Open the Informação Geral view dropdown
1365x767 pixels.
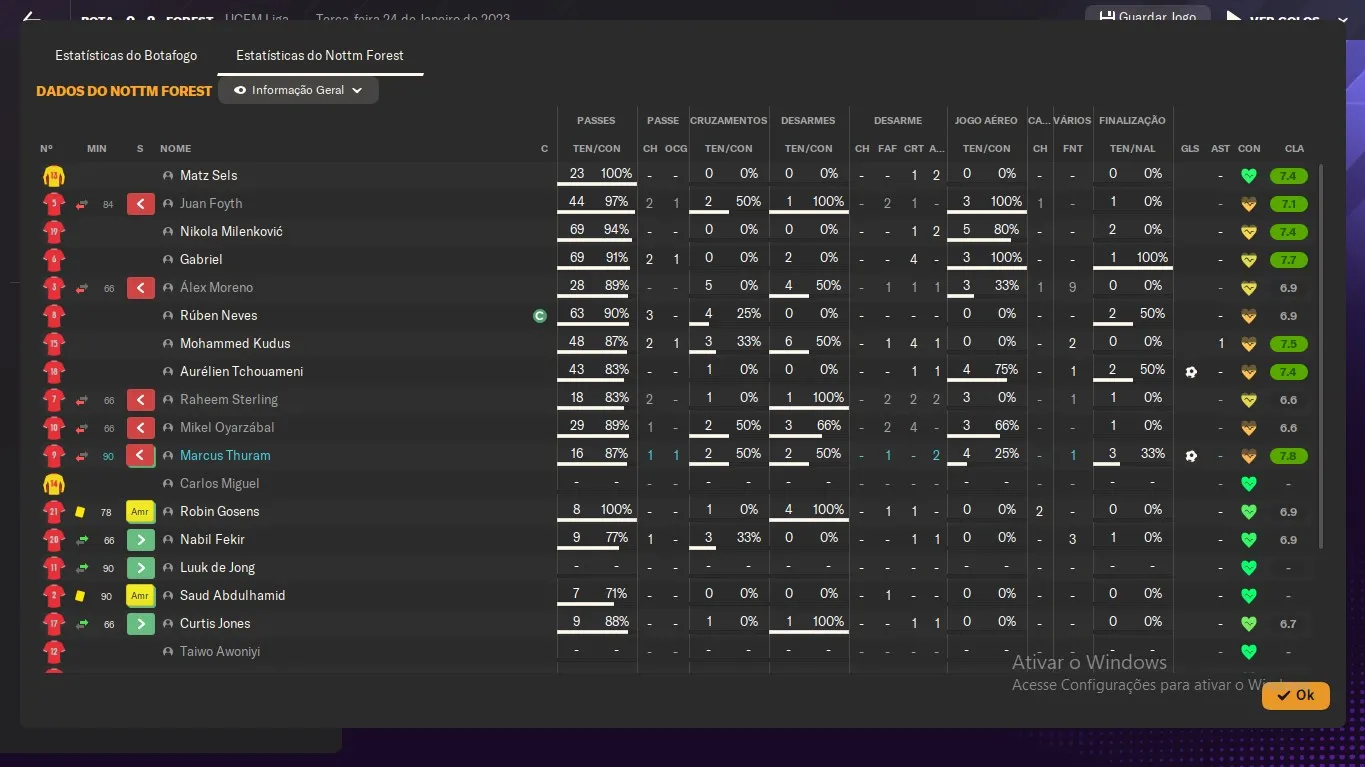point(298,90)
